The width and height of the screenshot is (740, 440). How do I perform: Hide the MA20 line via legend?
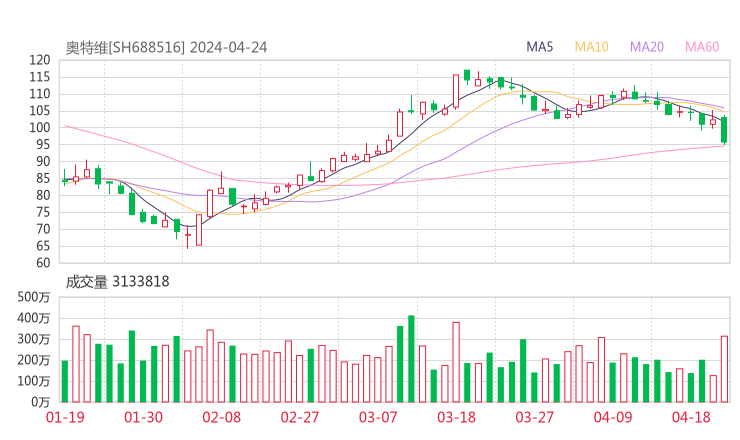coord(646,47)
